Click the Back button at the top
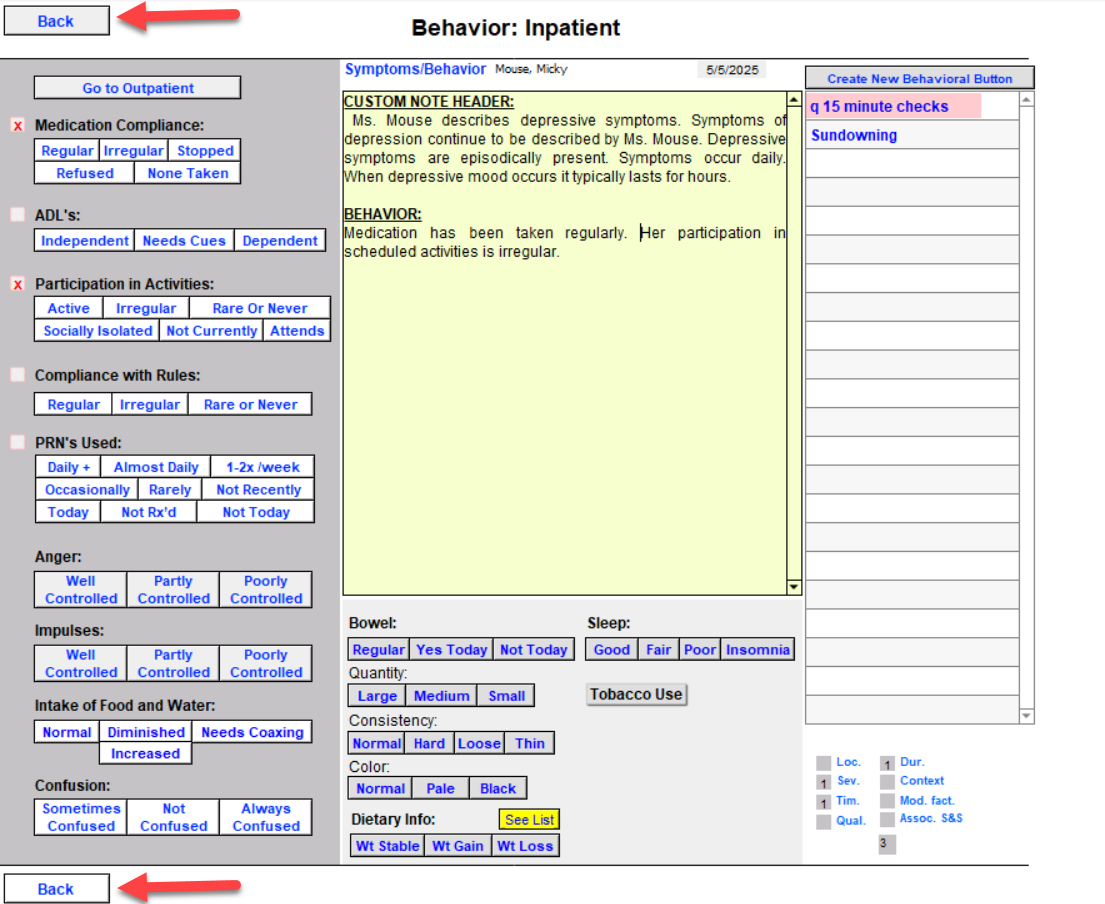 56,21
